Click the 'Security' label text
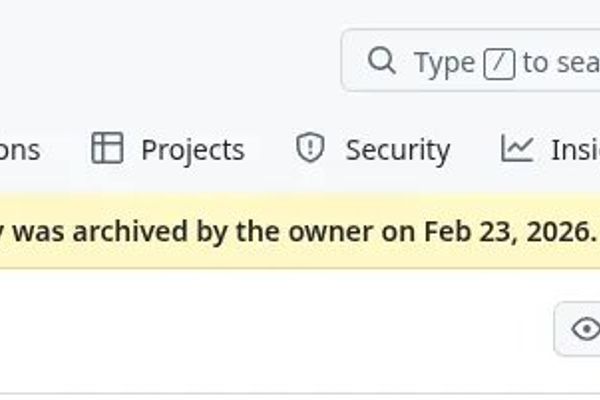Image resolution: width=600 pixels, height=400 pixels. [x=397, y=149]
